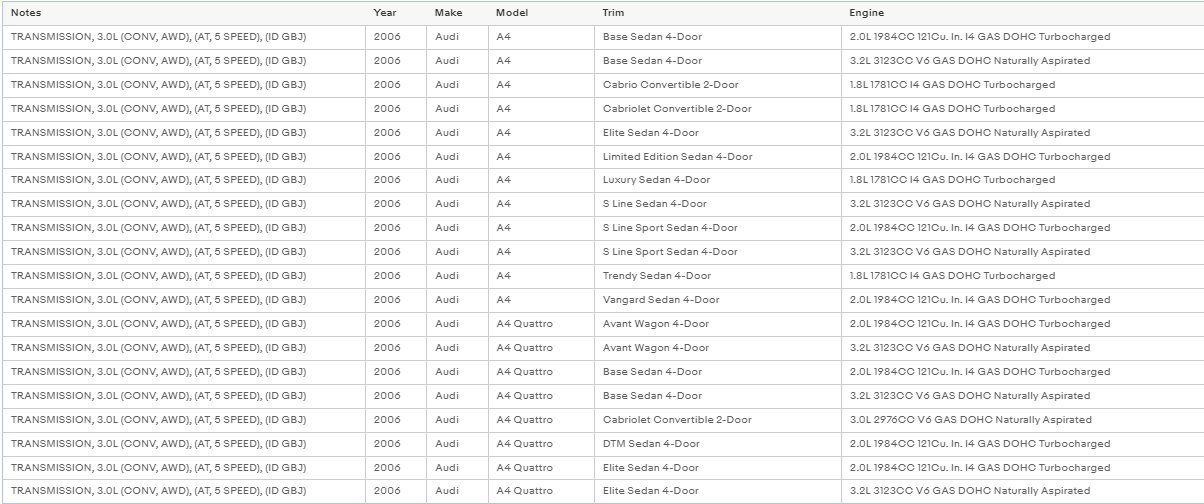Image resolution: width=1204 pixels, height=504 pixels.
Task: Click S Line Sport Sedan trim with 2.0L engine
Action: 718,228
